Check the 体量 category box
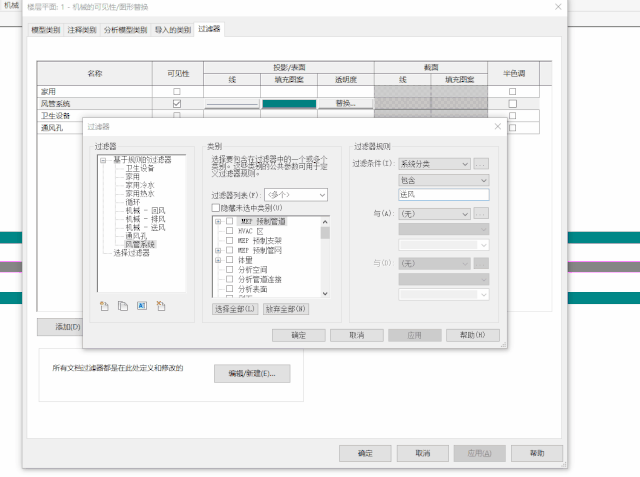 point(229,260)
